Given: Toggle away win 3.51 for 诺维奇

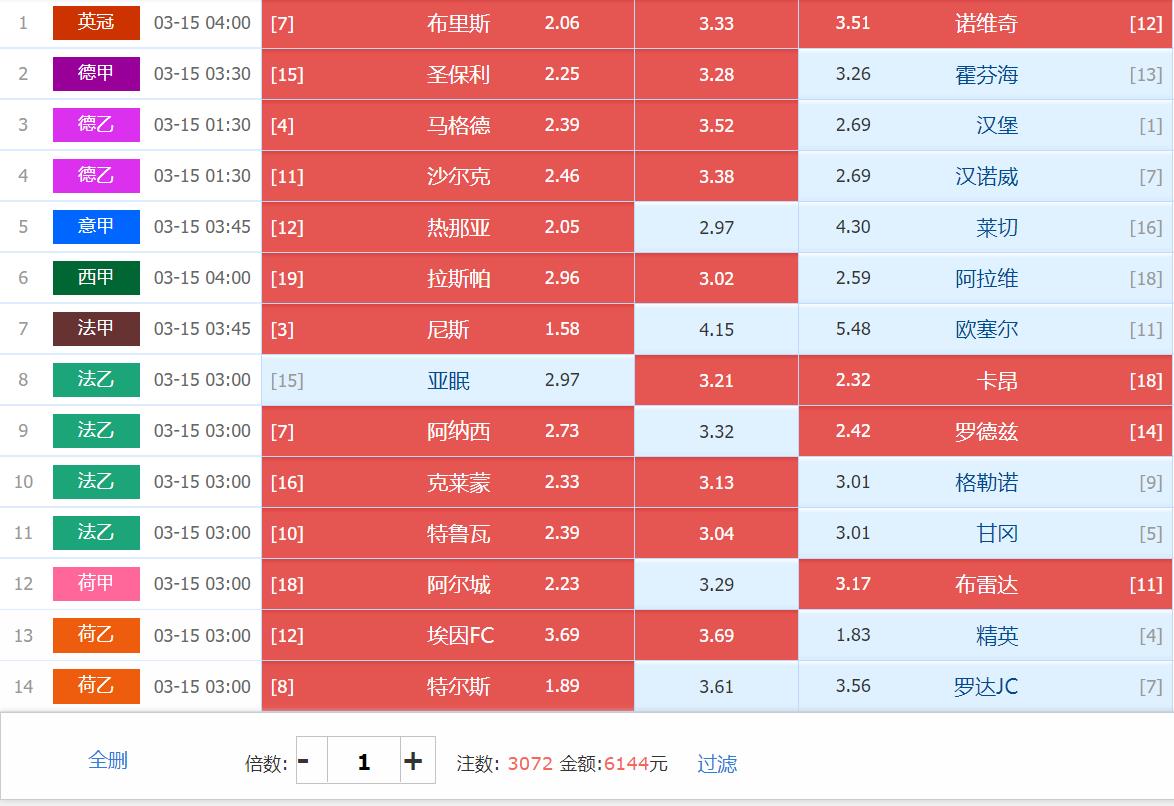Looking at the screenshot, I should pos(986,23).
